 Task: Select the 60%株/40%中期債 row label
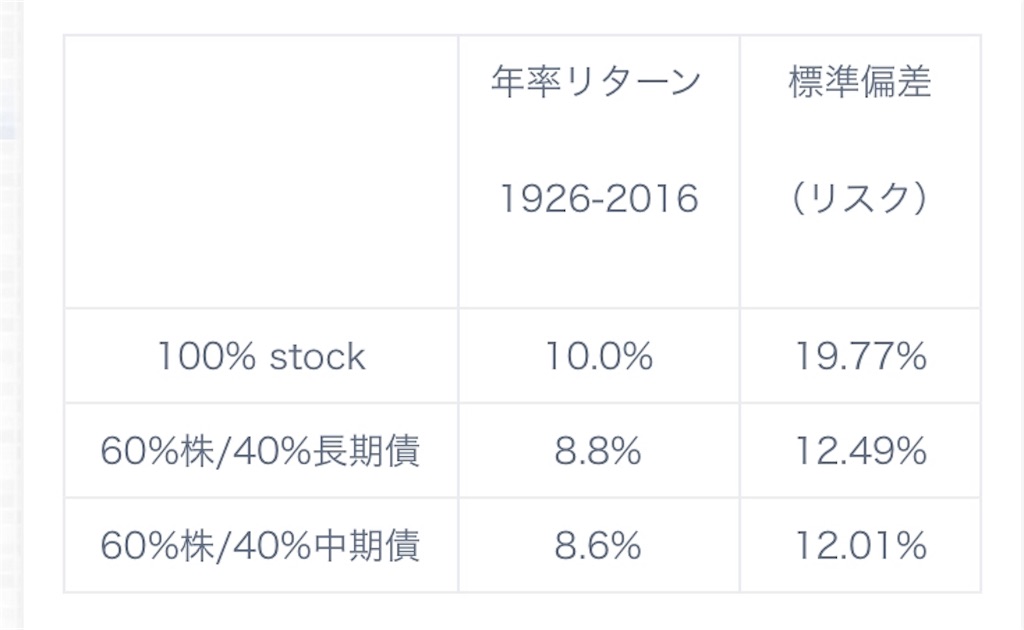260,546
